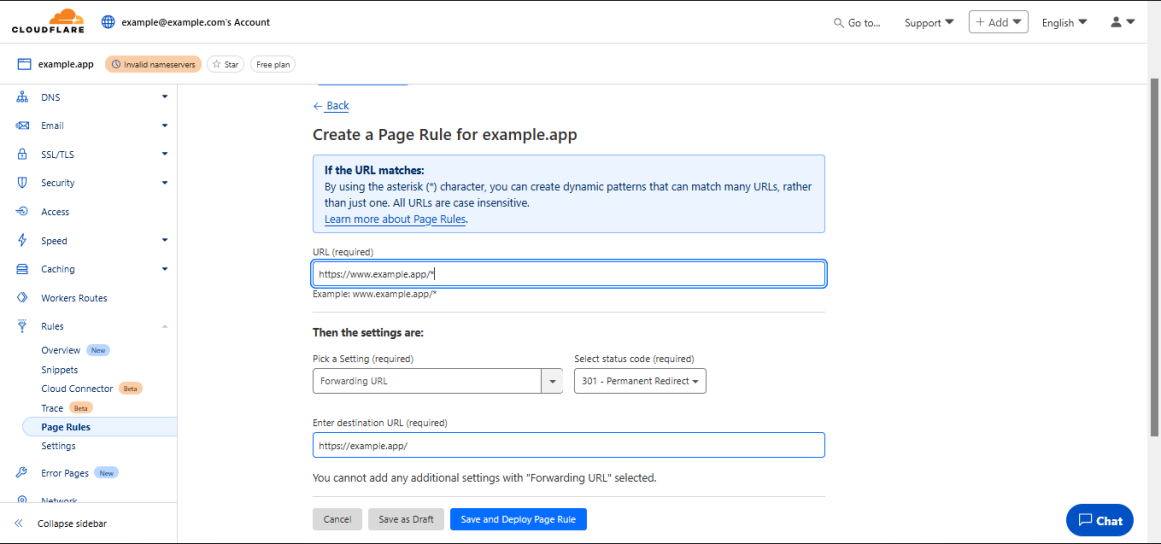
Task: Click the Rules funnel icon
Action: click(x=22, y=326)
